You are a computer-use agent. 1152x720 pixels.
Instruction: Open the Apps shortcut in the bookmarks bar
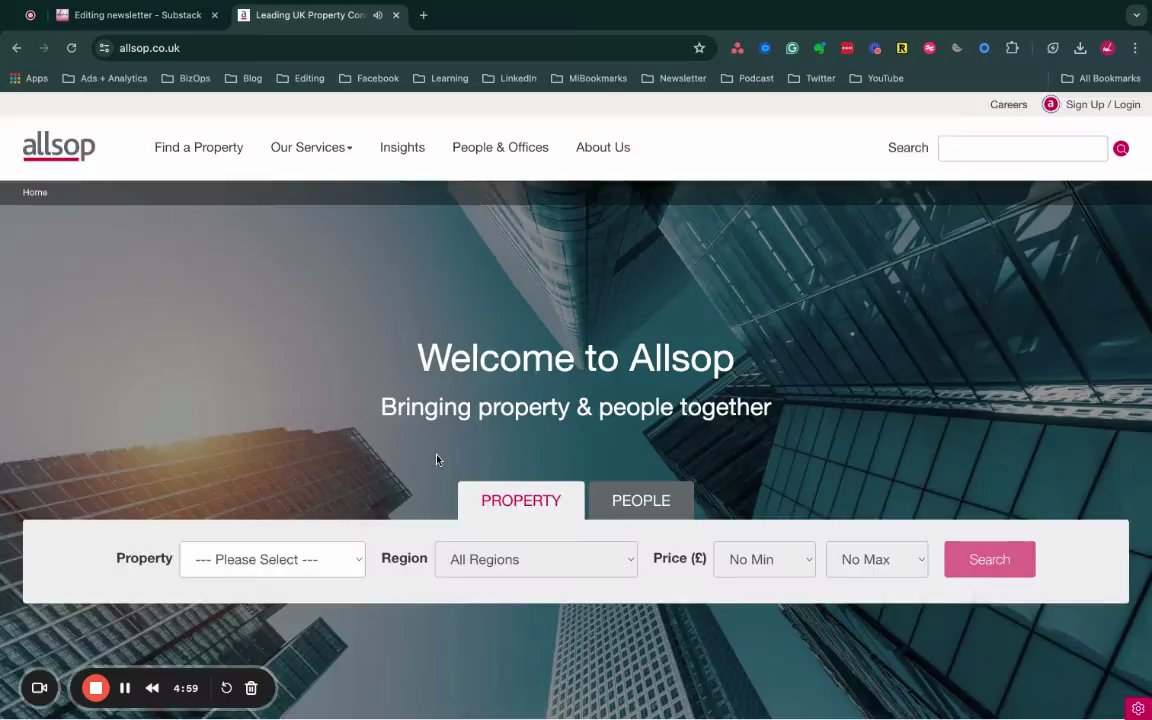(x=29, y=78)
